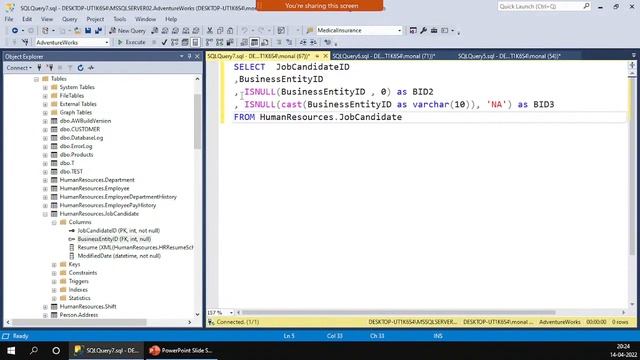640x360 pixels.
Task: Click Display Estimated Execution Plan icon
Action: coord(175,42)
